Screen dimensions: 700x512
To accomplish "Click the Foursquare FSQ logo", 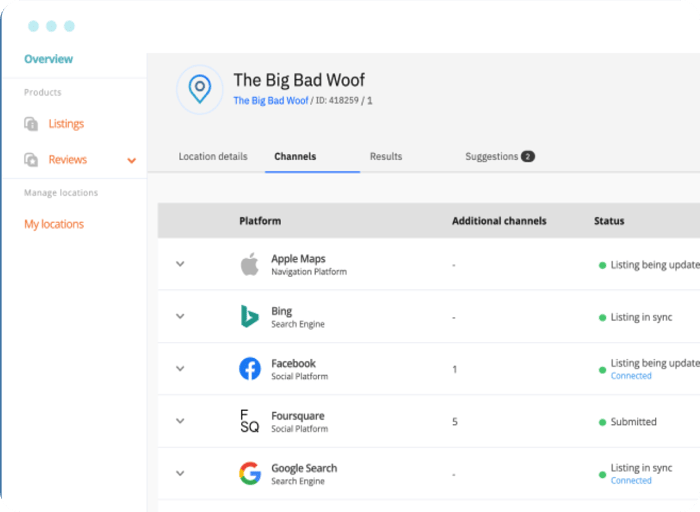I will [249, 421].
